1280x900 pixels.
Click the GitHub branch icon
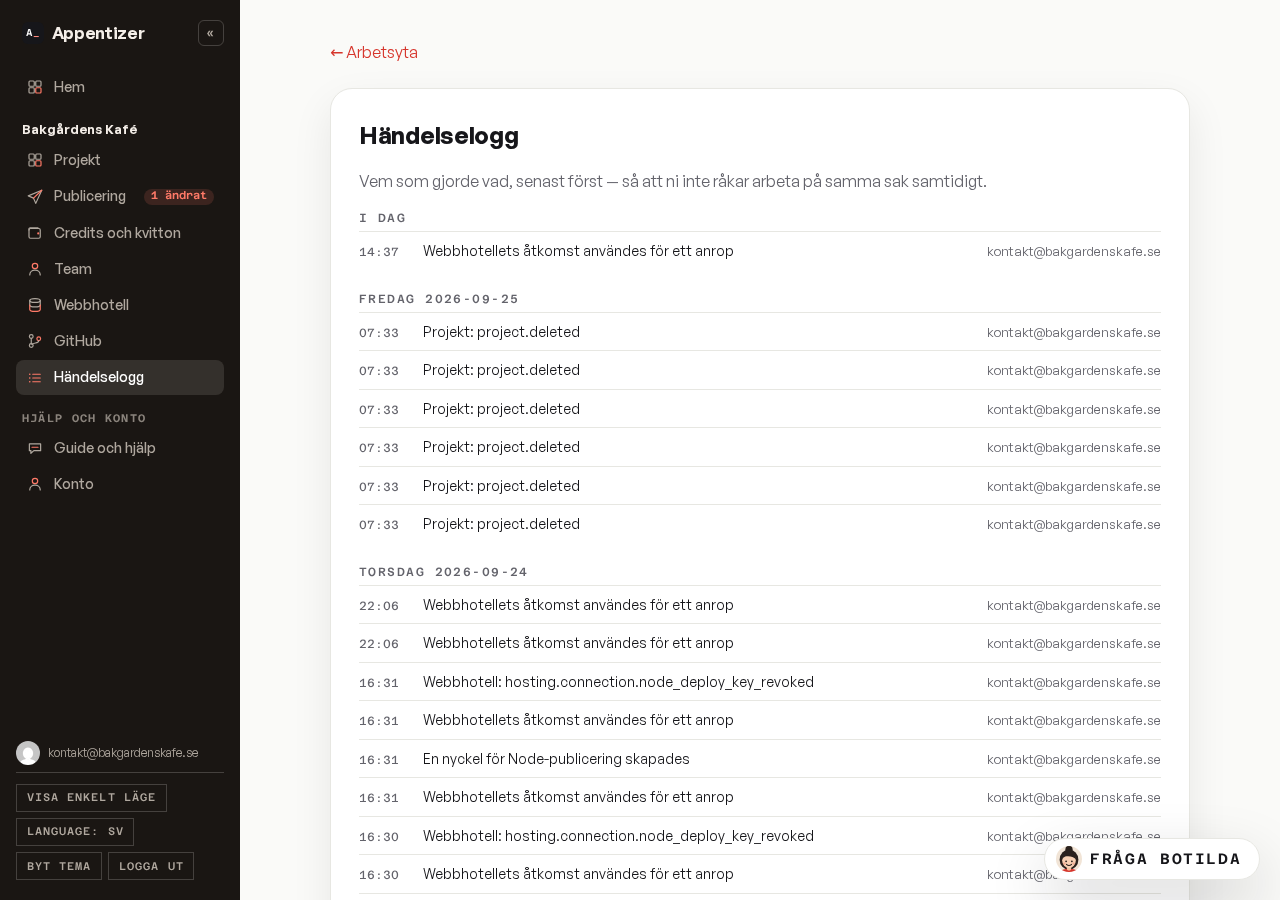(35, 341)
